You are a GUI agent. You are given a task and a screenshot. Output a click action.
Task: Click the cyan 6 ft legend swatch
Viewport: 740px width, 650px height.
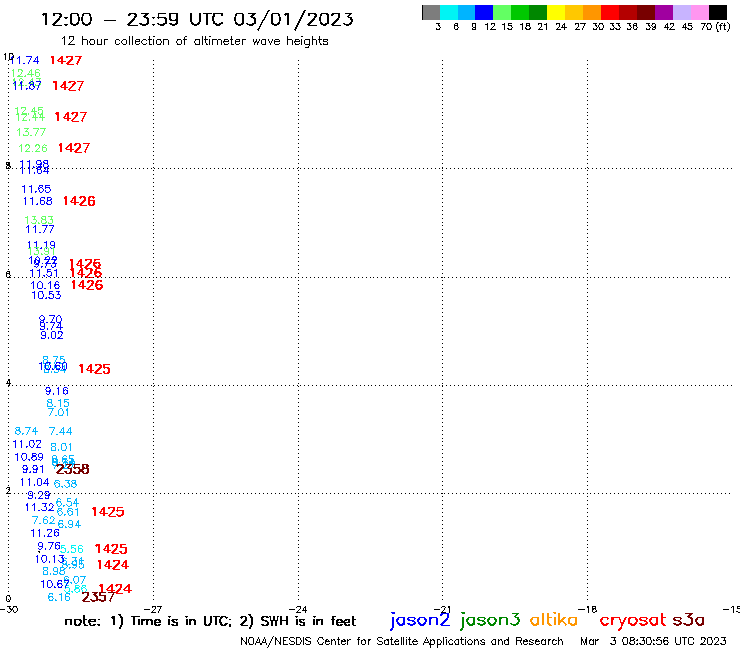click(449, 12)
